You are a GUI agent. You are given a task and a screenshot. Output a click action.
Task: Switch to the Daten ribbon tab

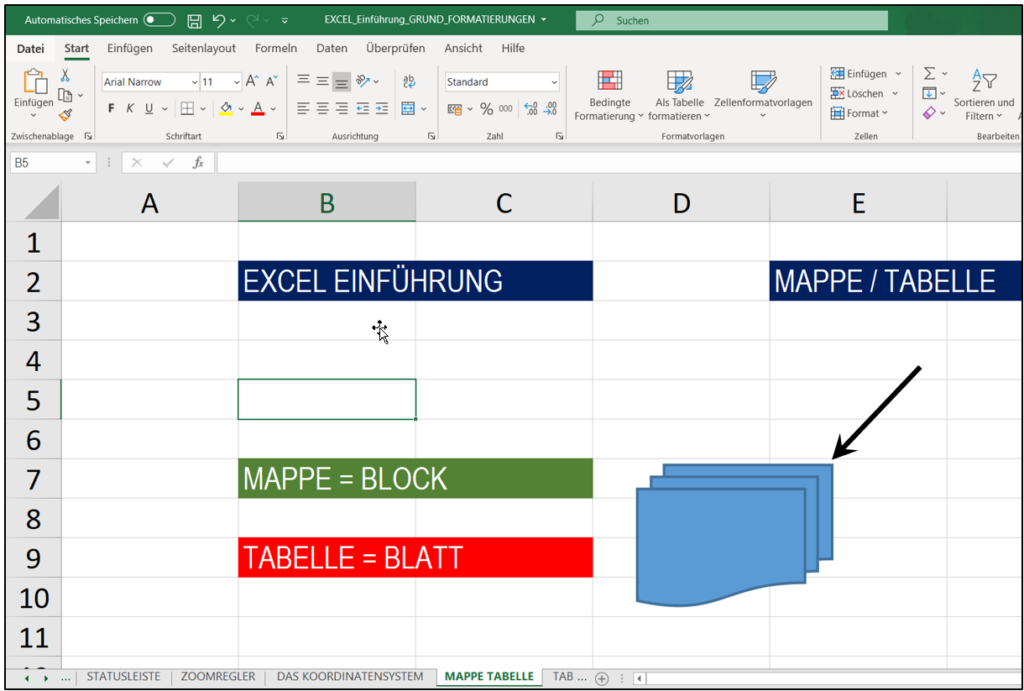332,48
